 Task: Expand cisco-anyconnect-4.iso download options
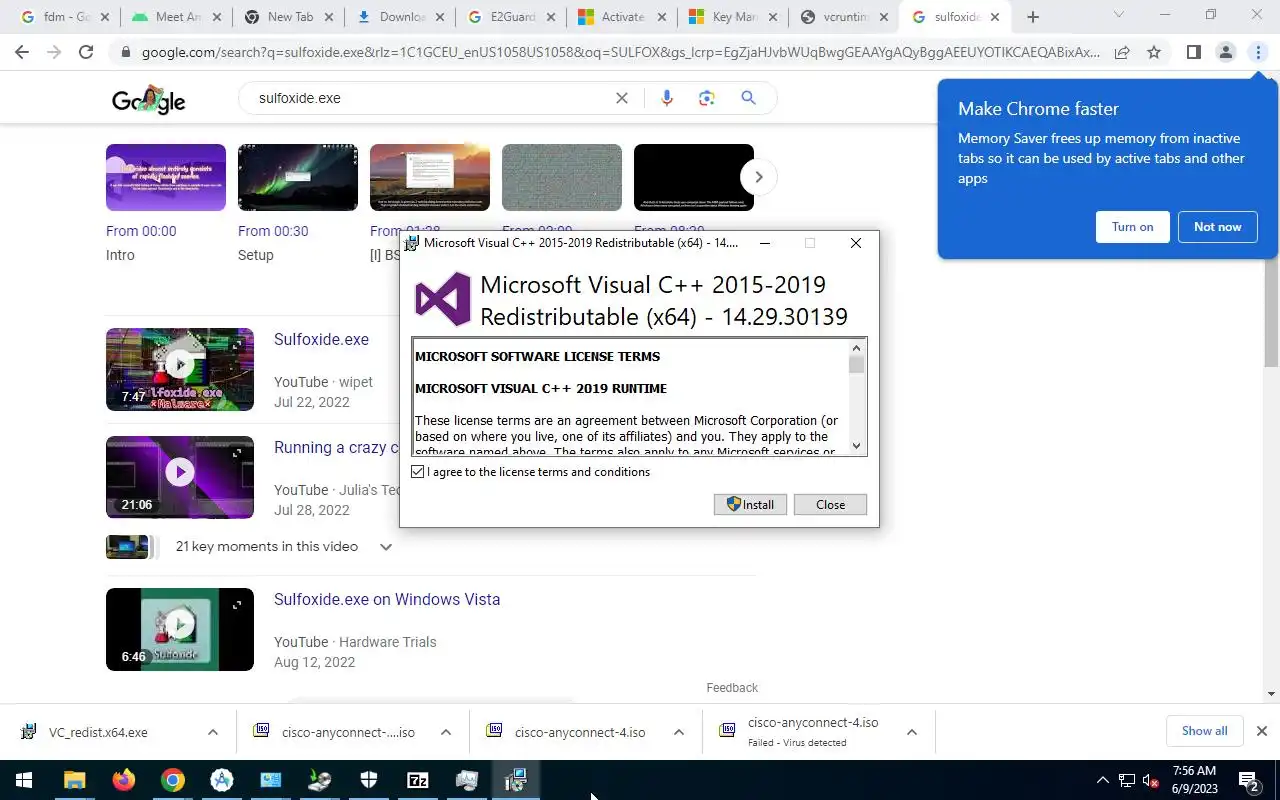click(678, 732)
